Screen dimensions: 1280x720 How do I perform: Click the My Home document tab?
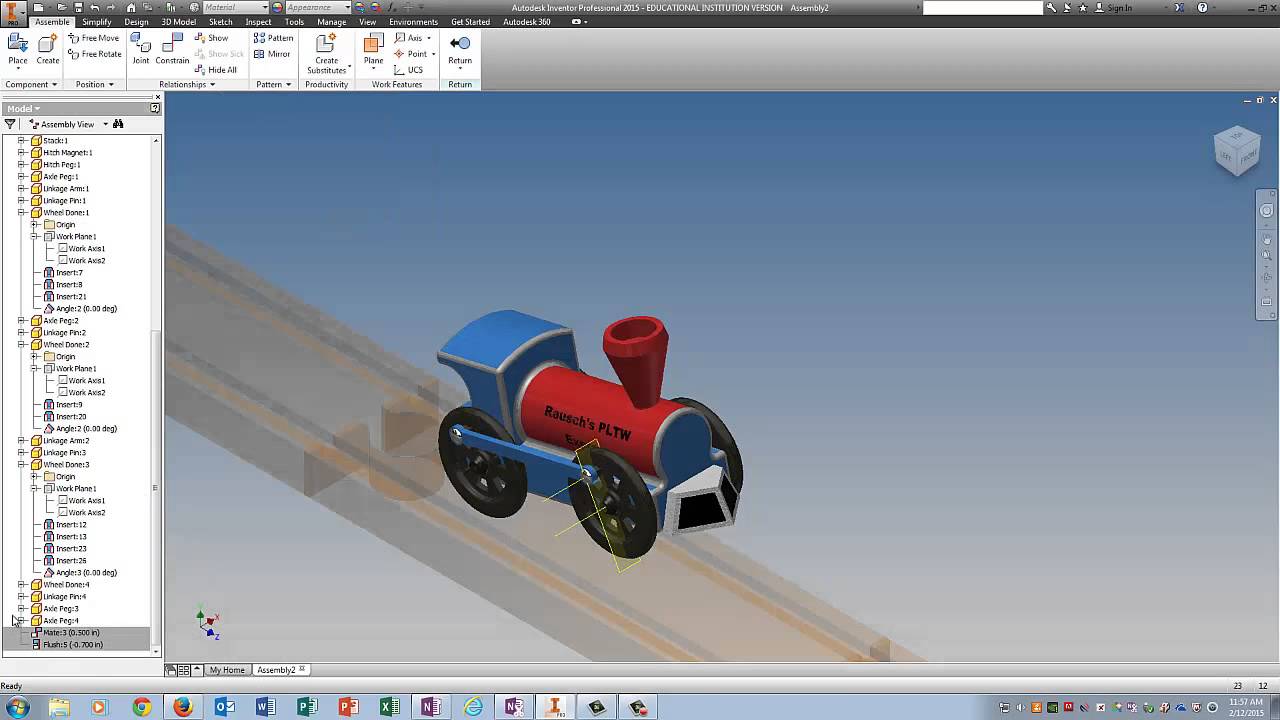click(227, 670)
